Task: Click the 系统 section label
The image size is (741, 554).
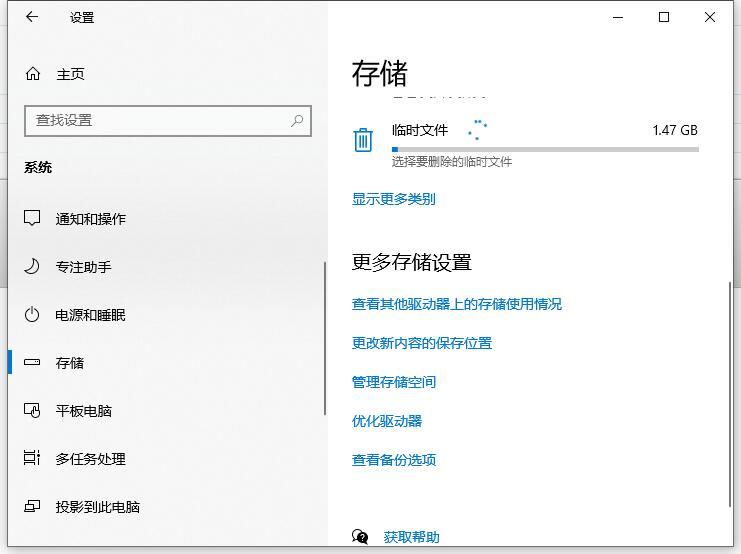Action: point(38,167)
